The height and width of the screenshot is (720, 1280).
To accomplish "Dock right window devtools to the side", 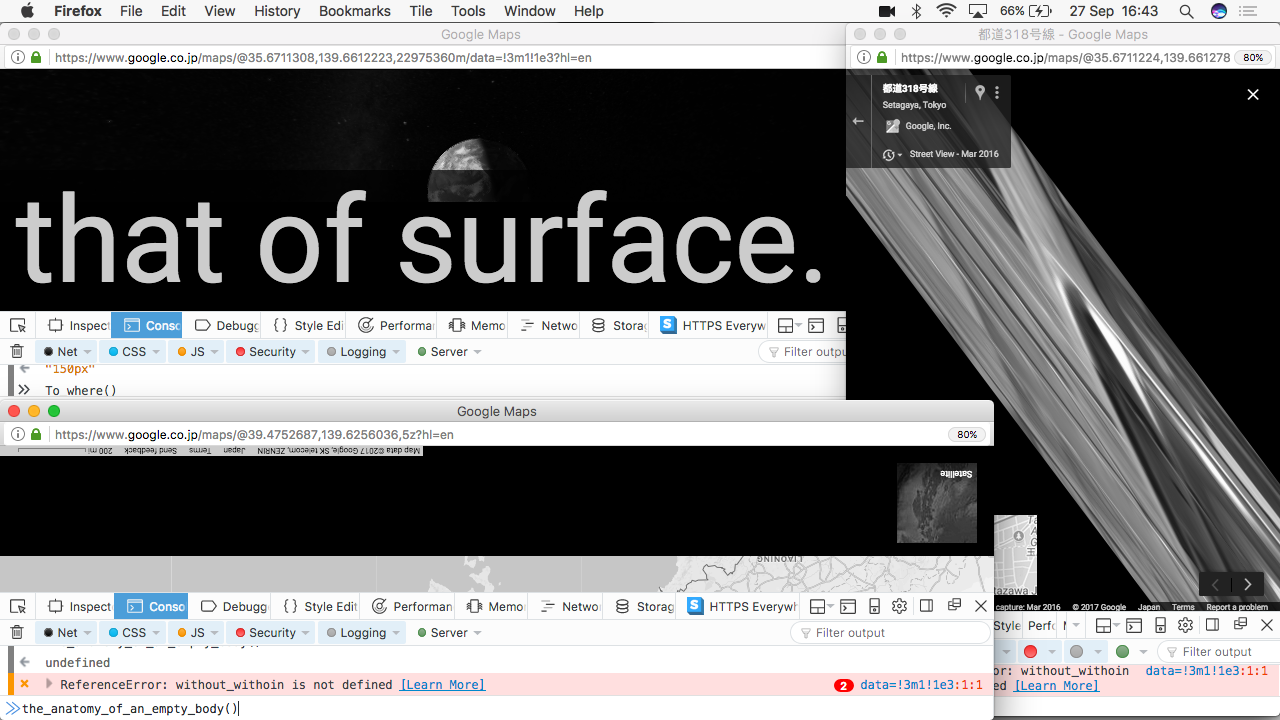I will 1212,625.
